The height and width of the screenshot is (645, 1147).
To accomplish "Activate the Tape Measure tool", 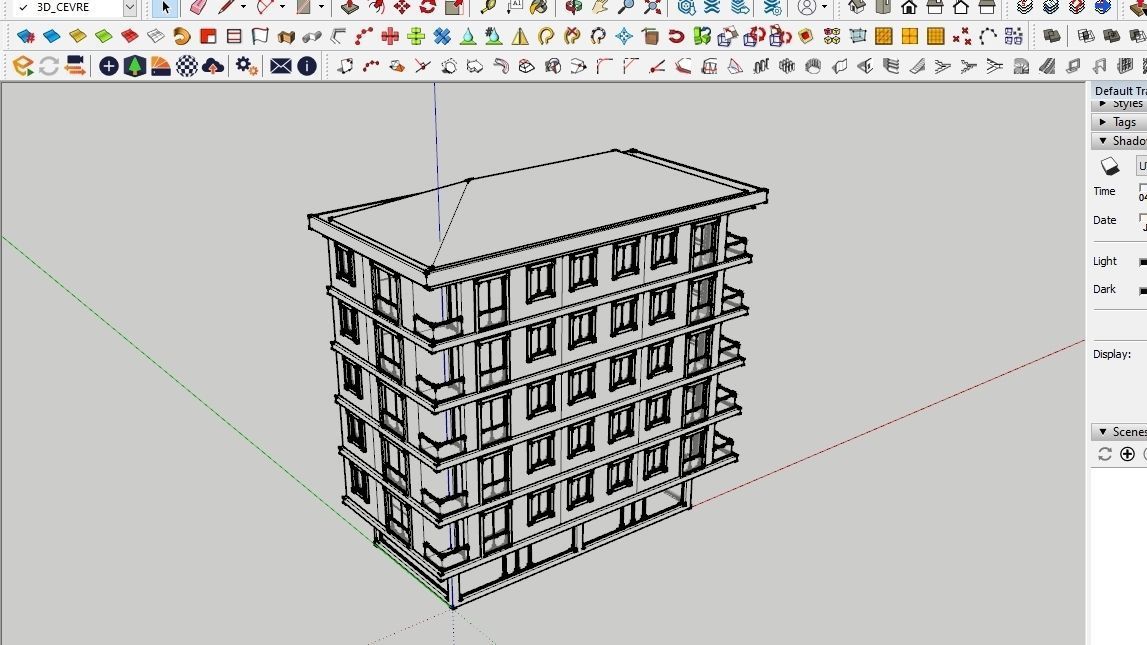I will coord(487,8).
